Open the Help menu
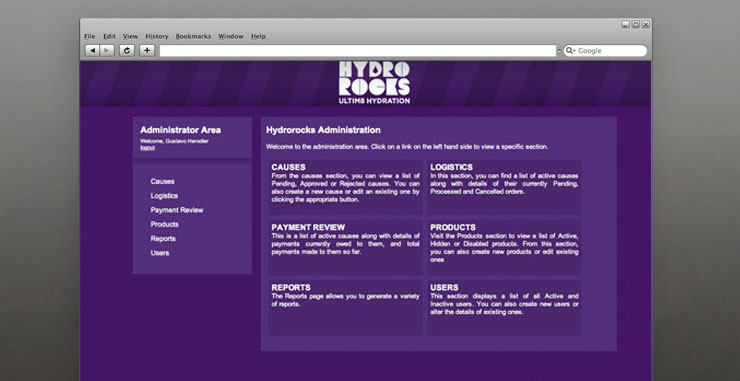 (x=258, y=36)
